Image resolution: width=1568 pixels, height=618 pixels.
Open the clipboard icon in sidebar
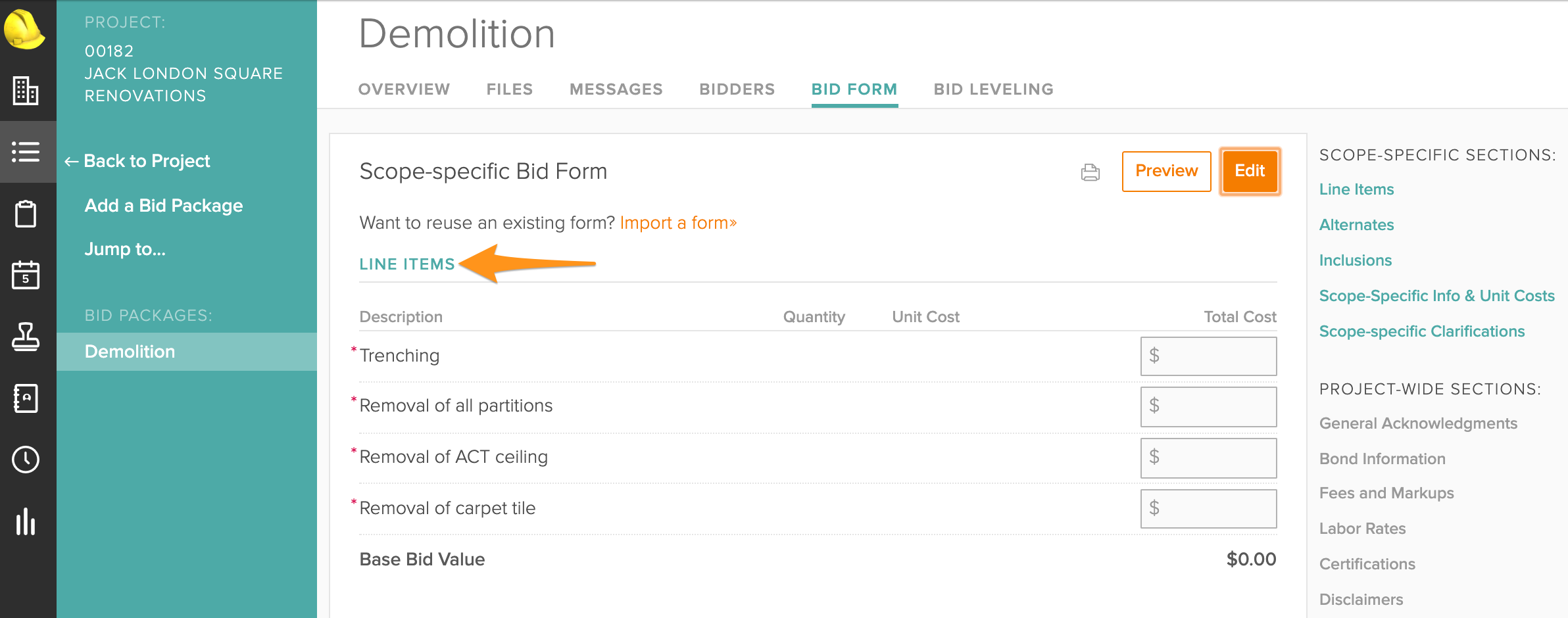click(x=26, y=214)
